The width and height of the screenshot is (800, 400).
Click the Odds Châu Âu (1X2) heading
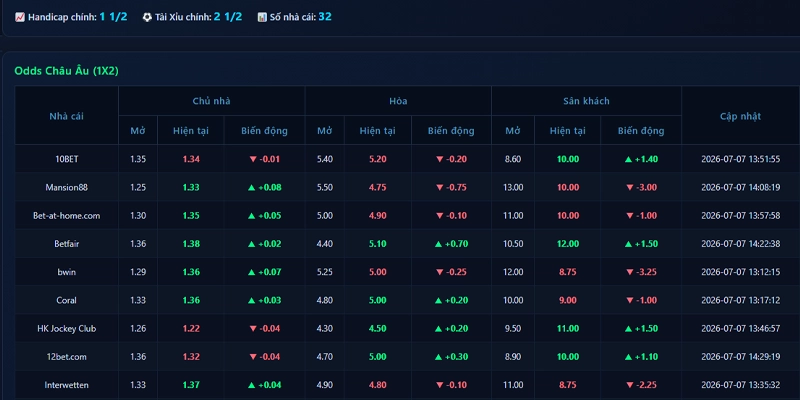point(66,71)
